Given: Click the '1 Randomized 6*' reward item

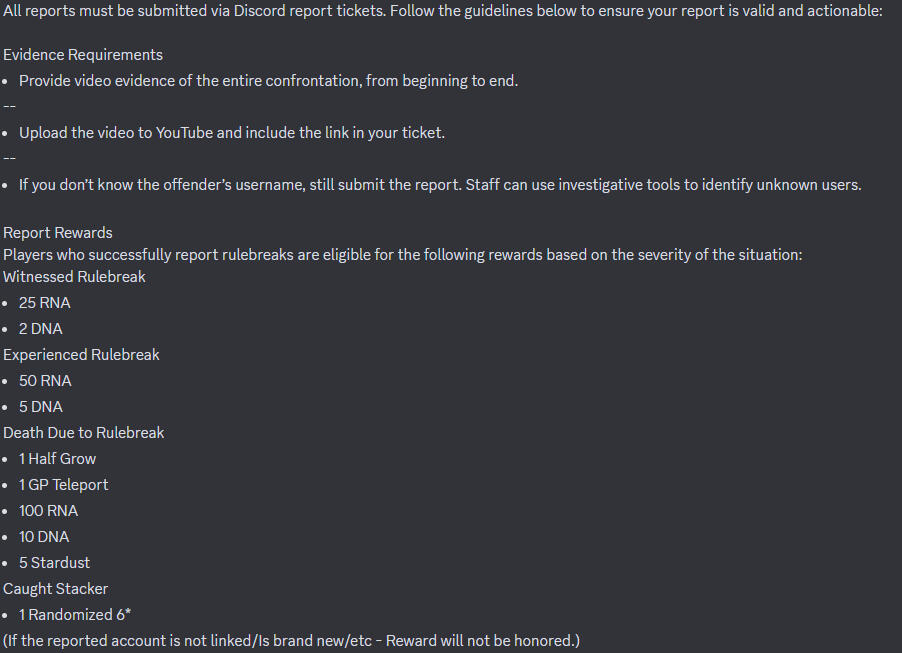Looking at the screenshot, I should (75, 614).
